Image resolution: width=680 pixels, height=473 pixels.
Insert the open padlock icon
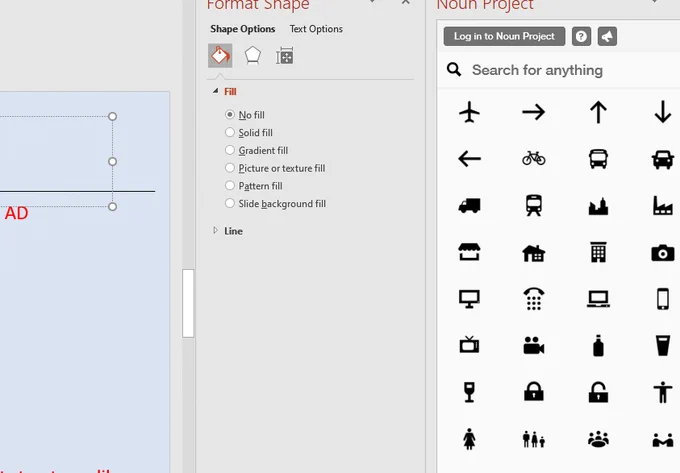[598, 392]
